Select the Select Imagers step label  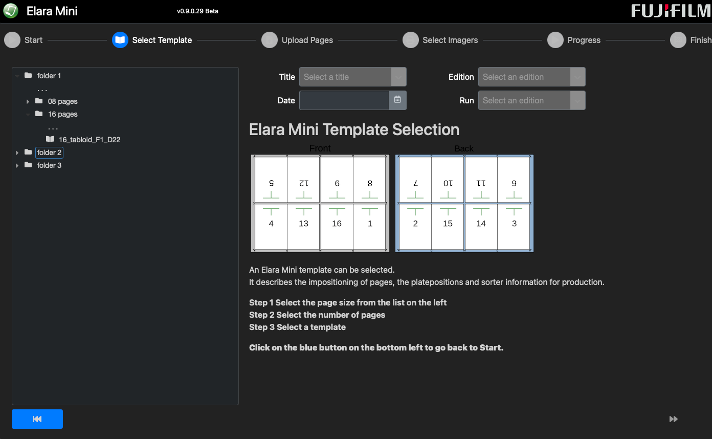click(x=450, y=40)
